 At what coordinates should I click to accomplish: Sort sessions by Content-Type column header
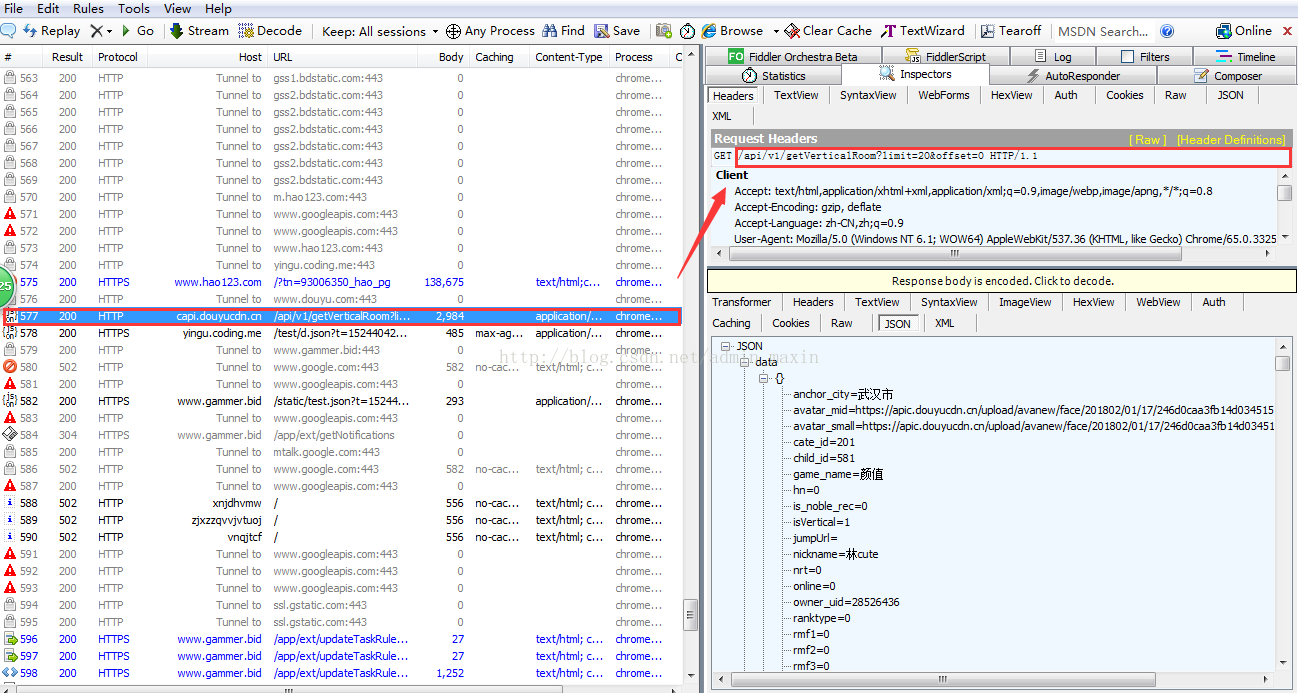568,57
